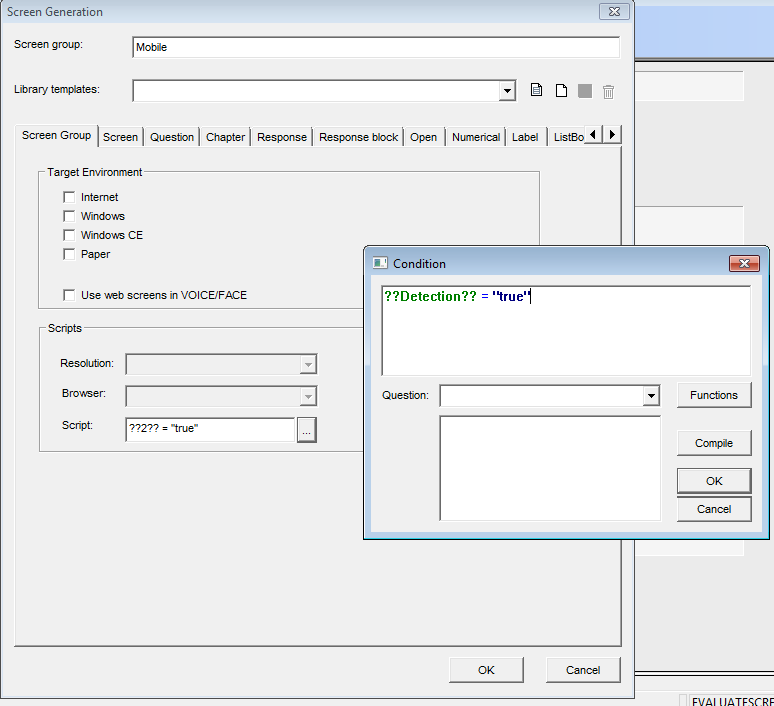Close the Condition dialog

[744, 263]
